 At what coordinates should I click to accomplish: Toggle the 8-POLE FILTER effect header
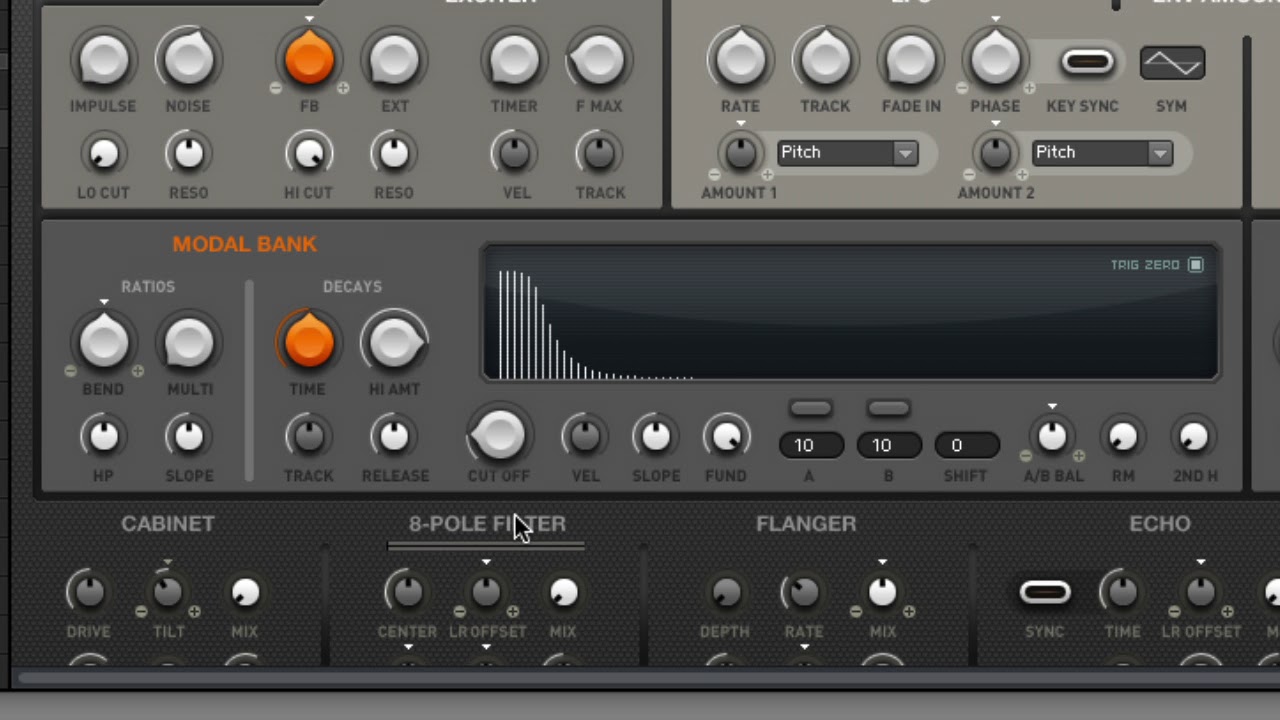coord(487,524)
